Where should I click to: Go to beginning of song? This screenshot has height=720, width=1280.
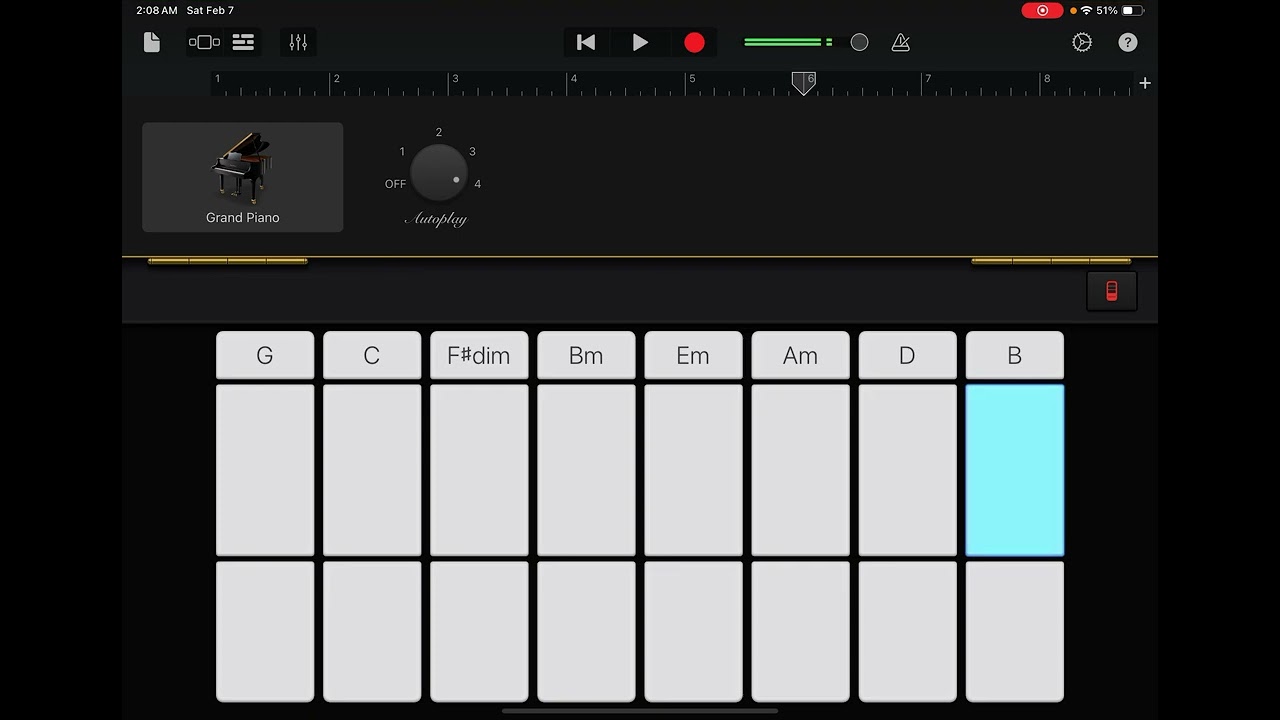pyautogui.click(x=586, y=42)
